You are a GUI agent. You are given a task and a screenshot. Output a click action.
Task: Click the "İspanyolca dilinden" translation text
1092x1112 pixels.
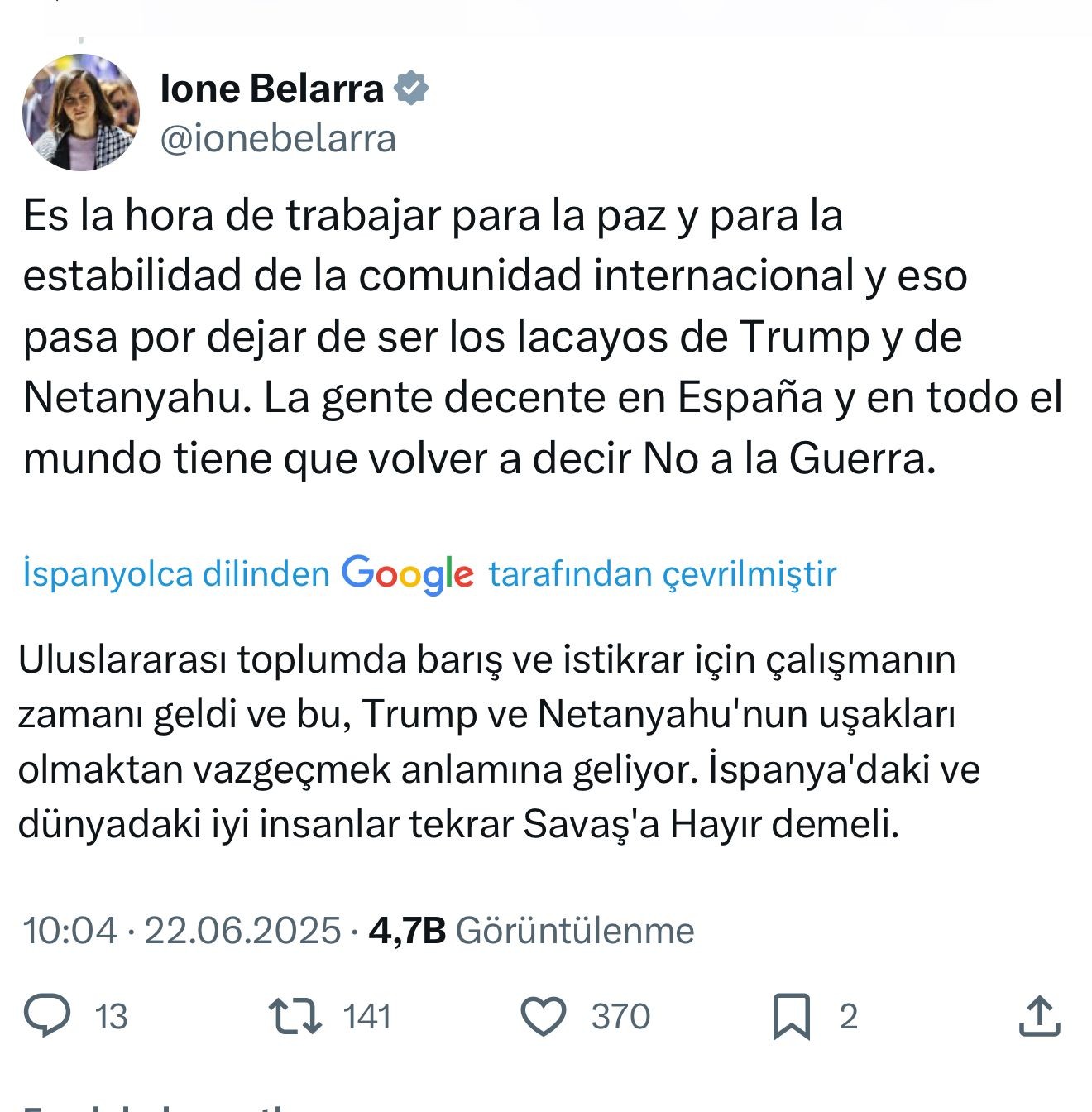[x=176, y=574]
